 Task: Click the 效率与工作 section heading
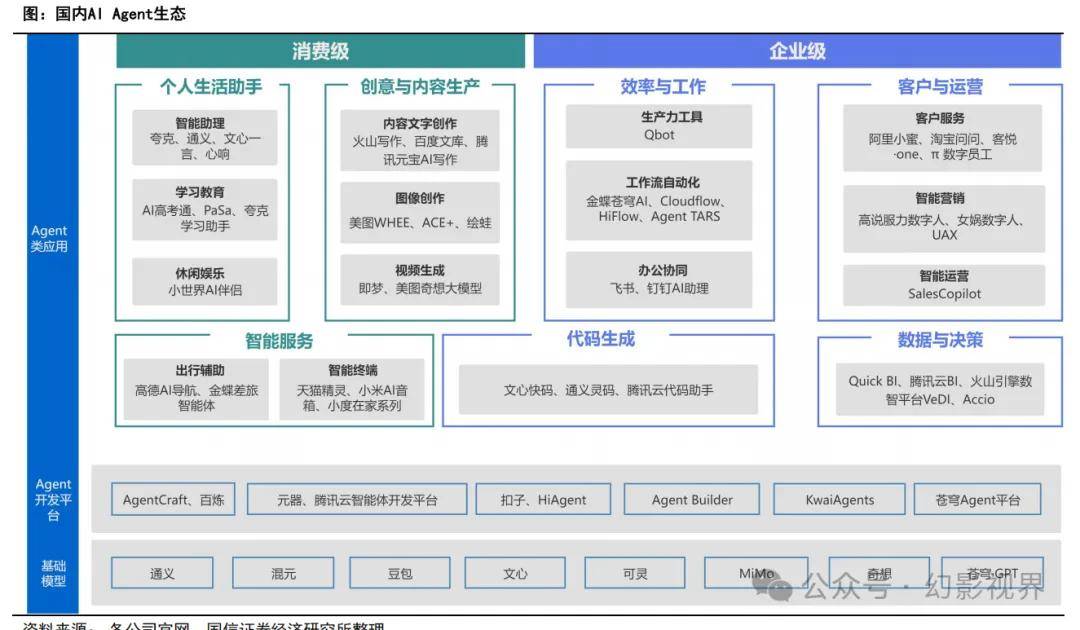click(x=663, y=86)
